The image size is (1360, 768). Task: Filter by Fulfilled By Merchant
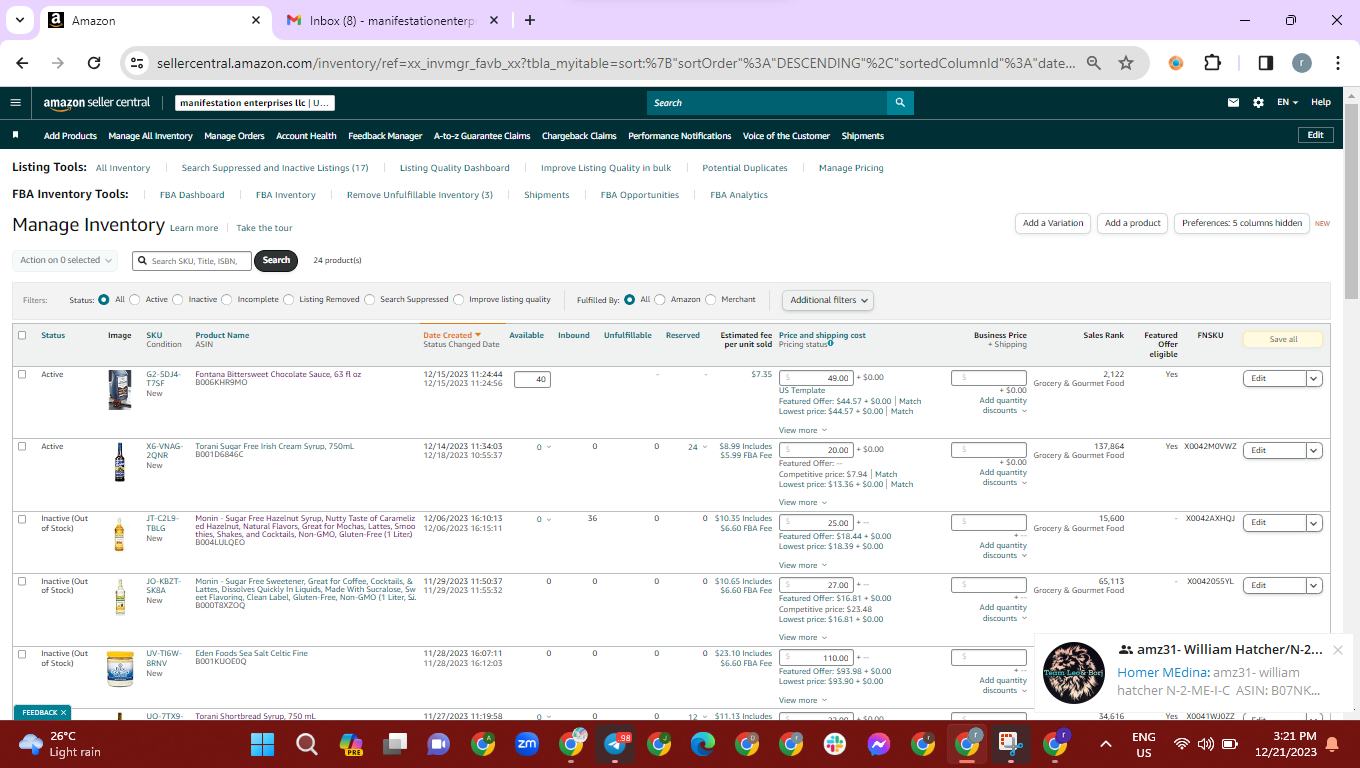[x=711, y=299]
